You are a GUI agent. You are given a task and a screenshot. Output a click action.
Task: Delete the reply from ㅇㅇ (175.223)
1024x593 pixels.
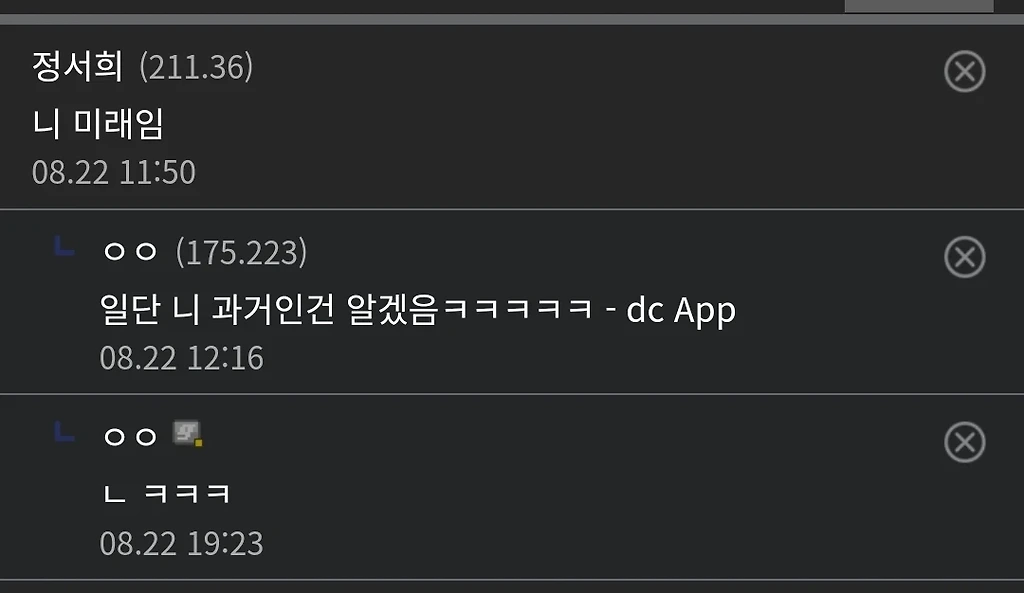tap(965, 257)
